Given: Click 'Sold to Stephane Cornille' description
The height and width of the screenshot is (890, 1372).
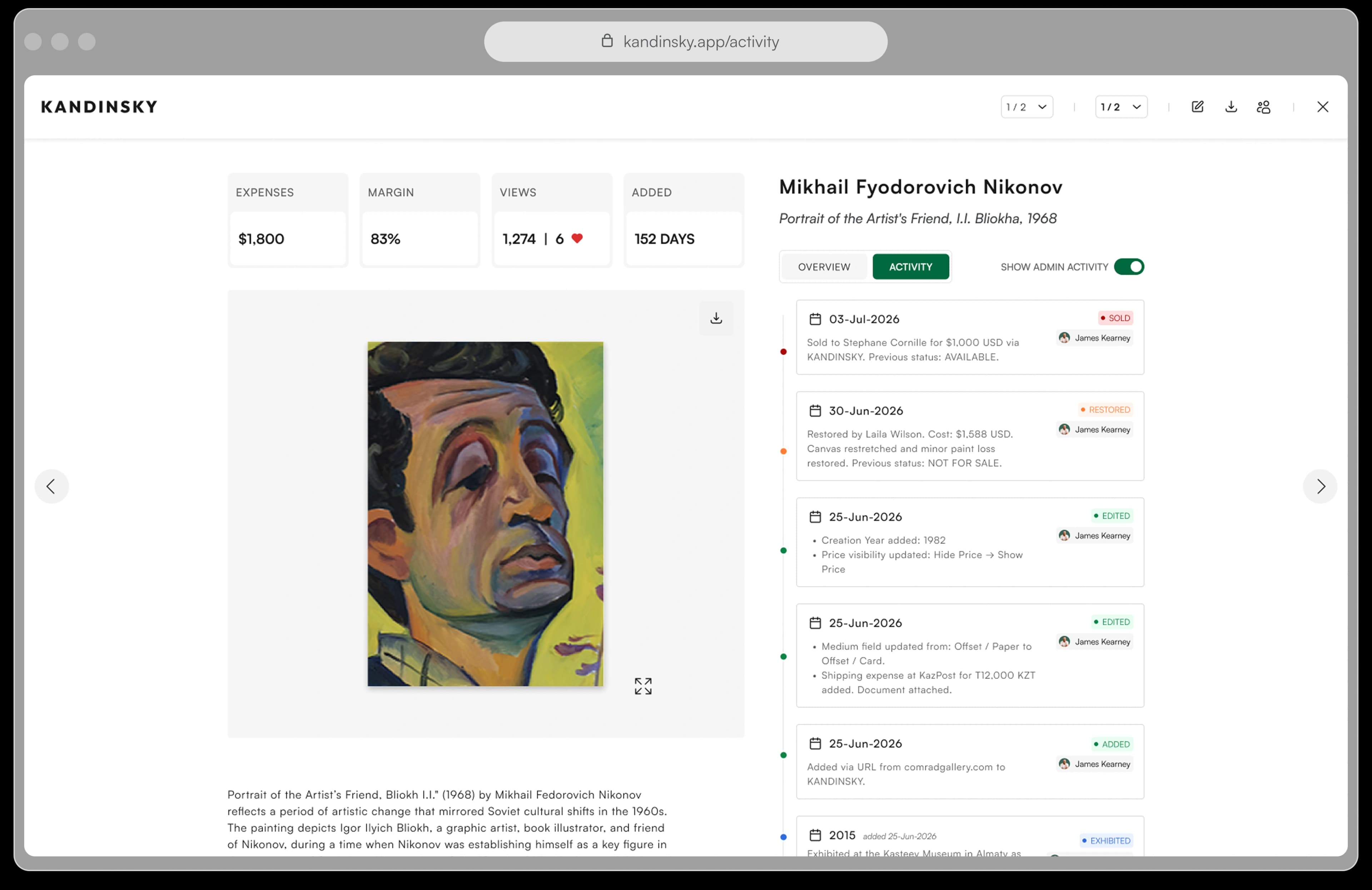Looking at the screenshot, I should click(x=913, y=349).
